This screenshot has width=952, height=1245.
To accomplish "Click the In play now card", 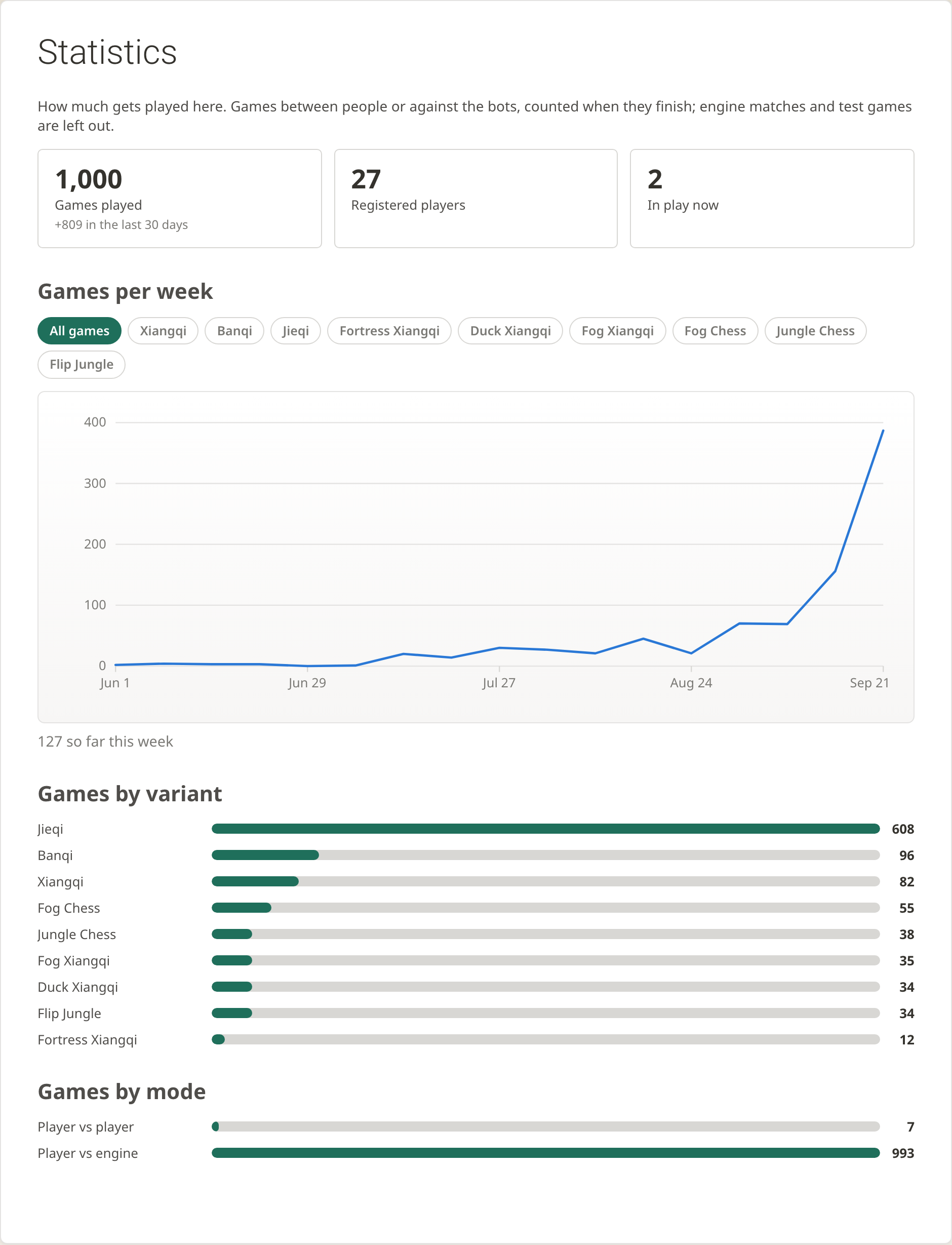I will click(x=772, y=199).
